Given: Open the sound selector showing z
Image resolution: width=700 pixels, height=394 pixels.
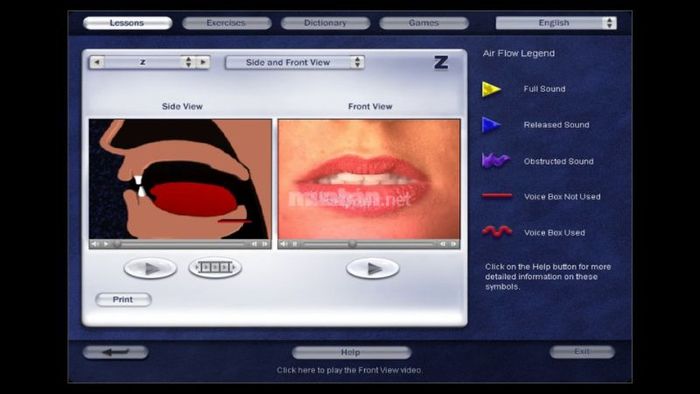Looking at the screenshot, I should click(x=150, y=62).
